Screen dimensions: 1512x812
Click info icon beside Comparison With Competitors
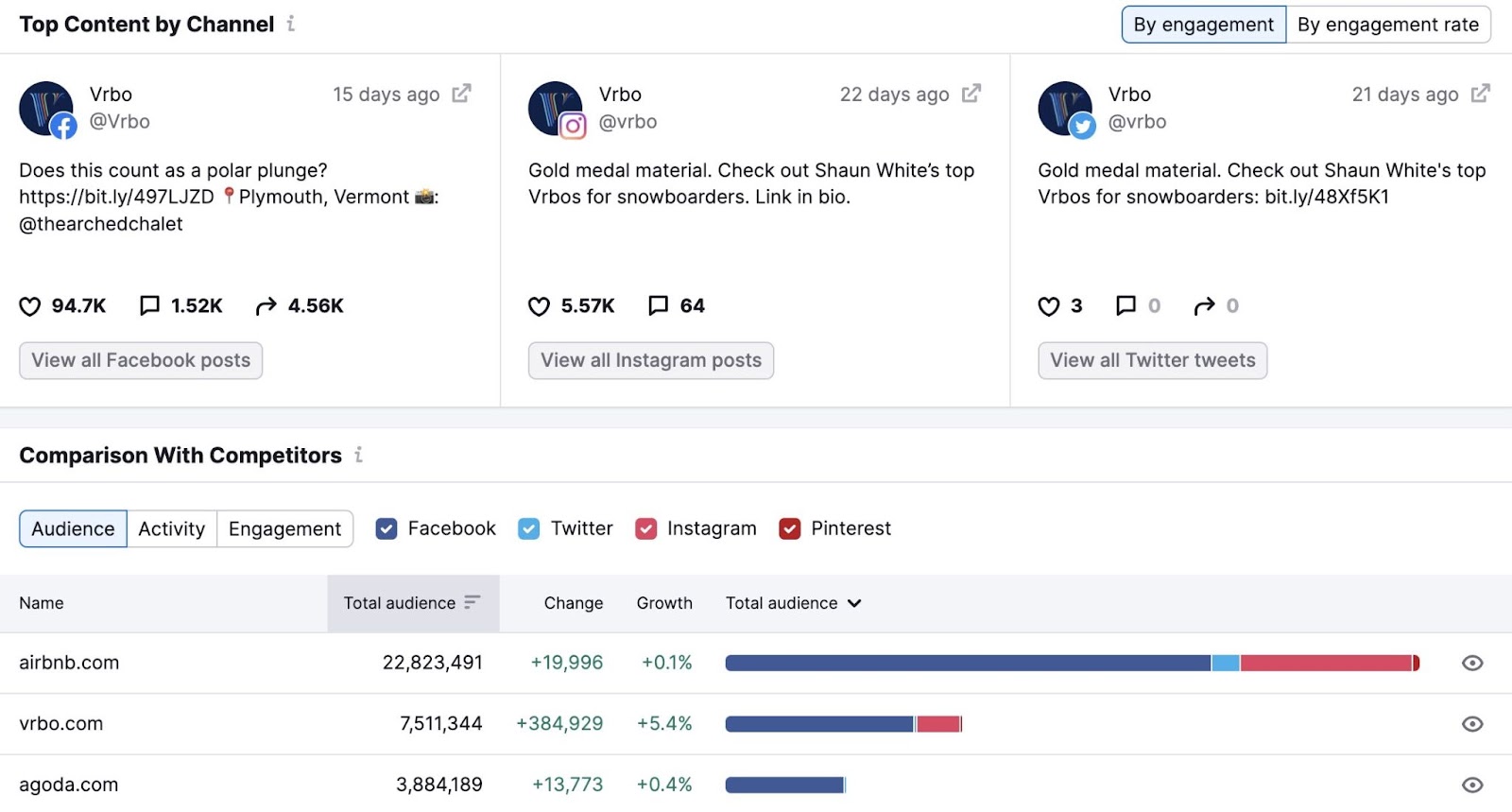[x=358, y=455]
